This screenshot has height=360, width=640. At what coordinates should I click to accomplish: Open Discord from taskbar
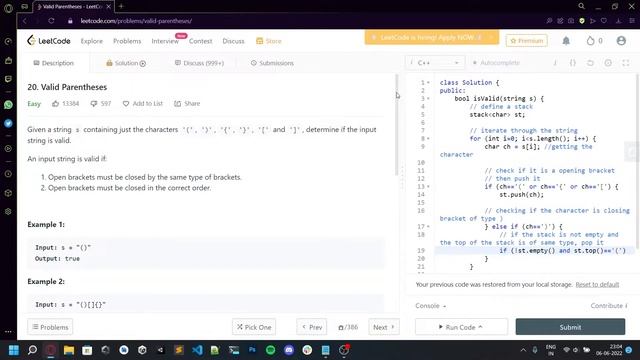(289, 350)
